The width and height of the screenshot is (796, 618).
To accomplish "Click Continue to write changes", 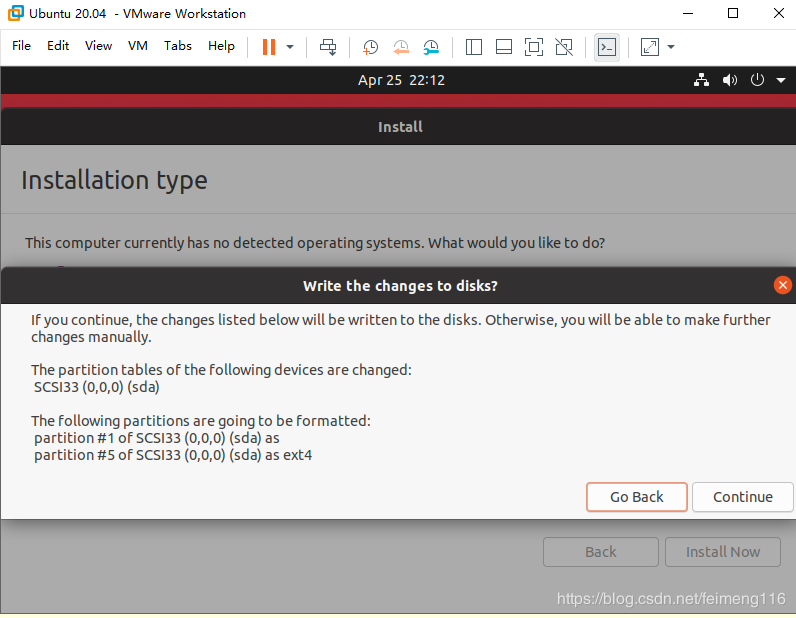I will pos(742,497).
